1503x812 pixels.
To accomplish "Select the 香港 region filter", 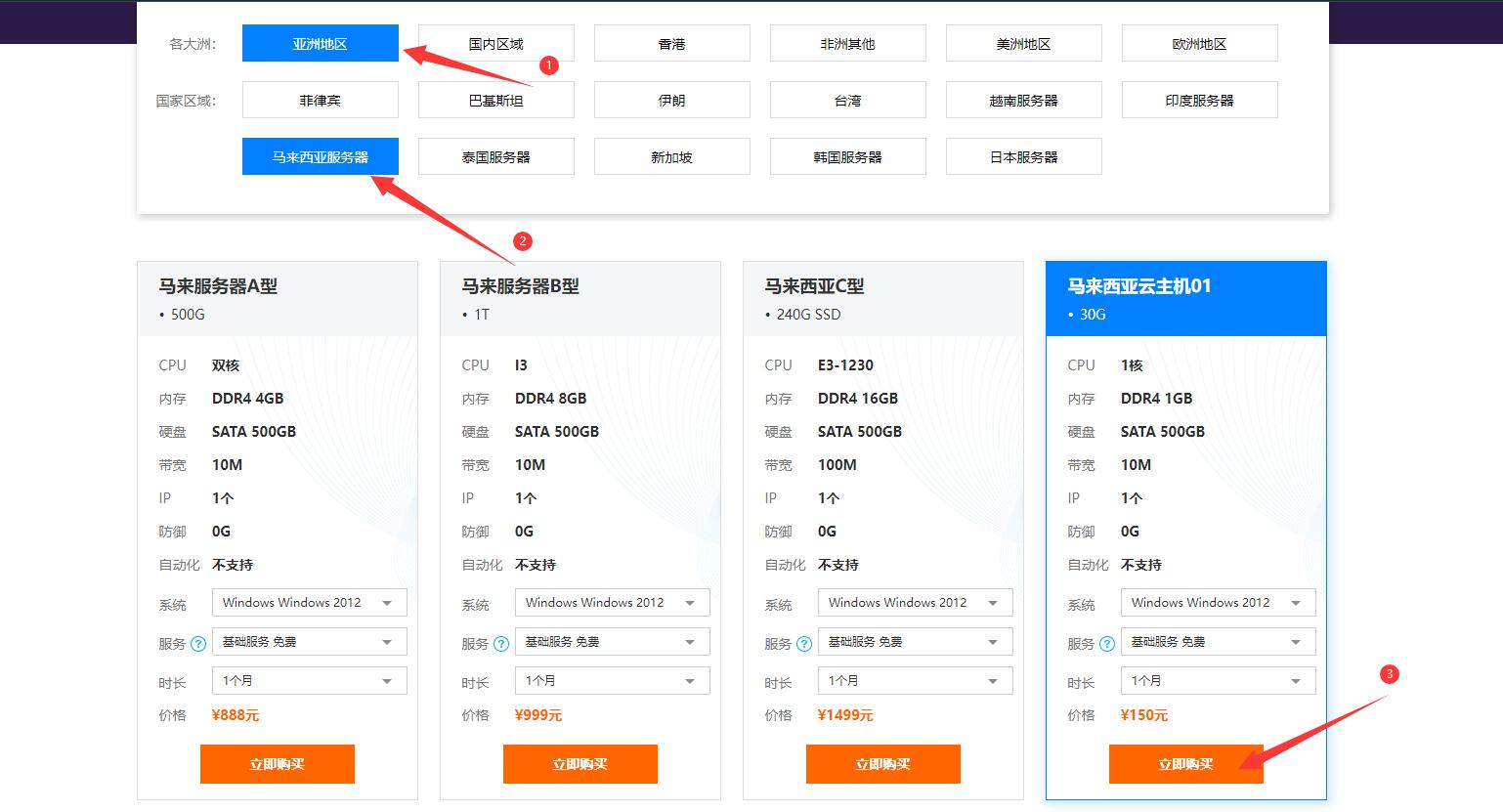I will coord(671,43).
